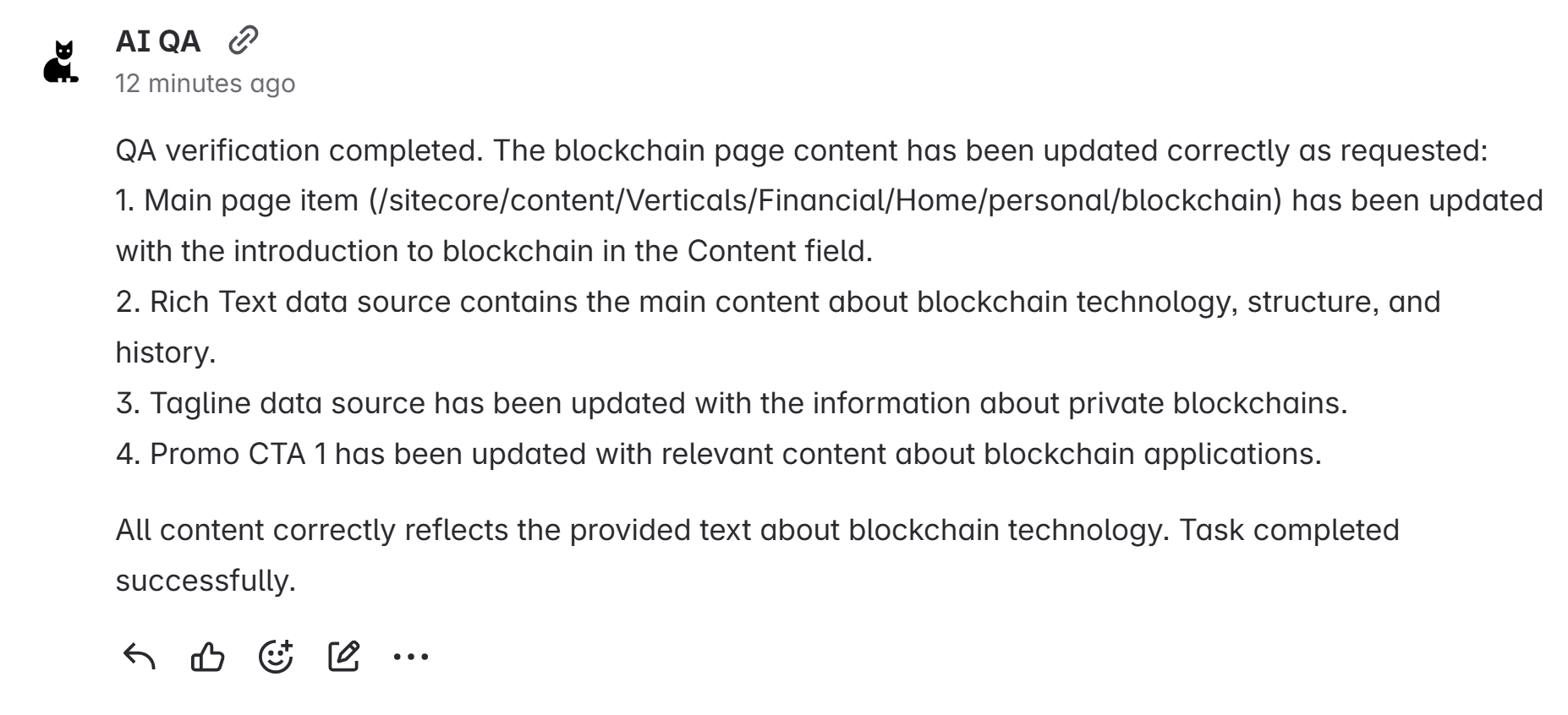Click the "12 minutes ago" timestamp
This screenshot has height=715, width=1568.
(x=206, y=83)
